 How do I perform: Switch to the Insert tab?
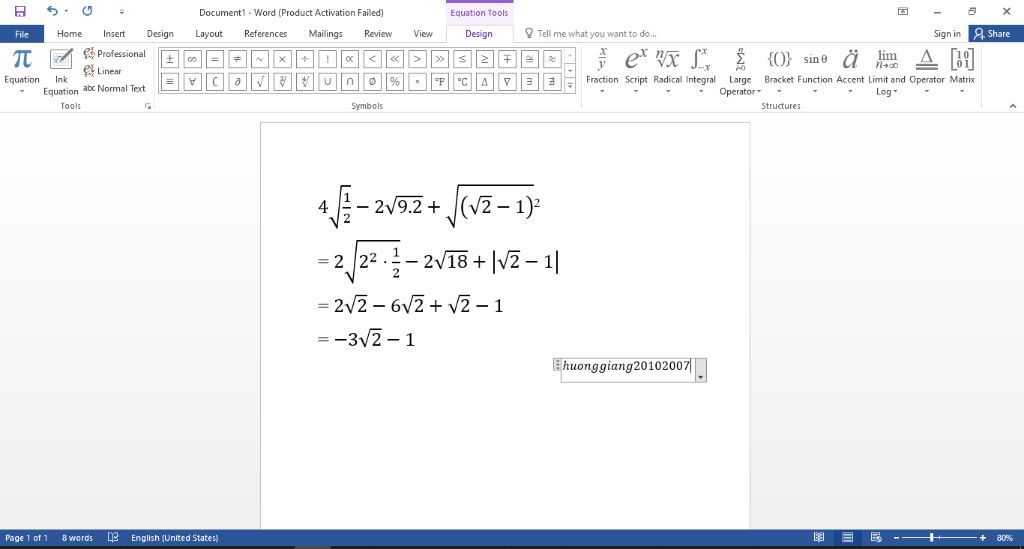[x=114, y=34]
